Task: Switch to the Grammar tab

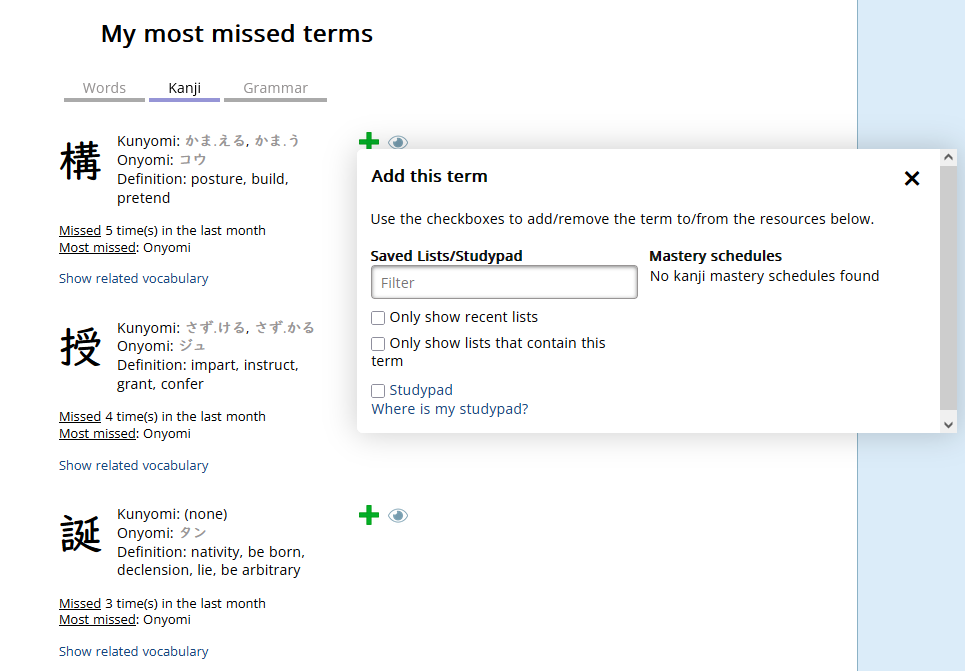Action: [275, 88]
